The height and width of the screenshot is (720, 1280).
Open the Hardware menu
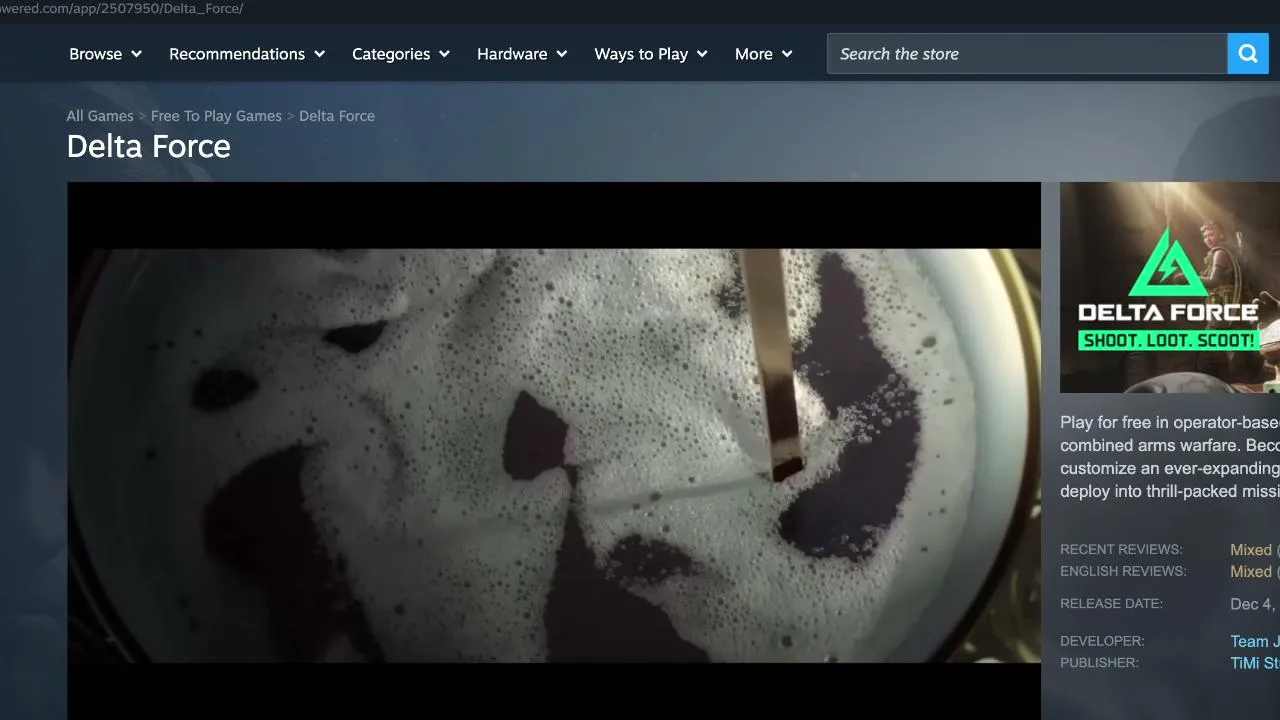click(x=522, y=54)
